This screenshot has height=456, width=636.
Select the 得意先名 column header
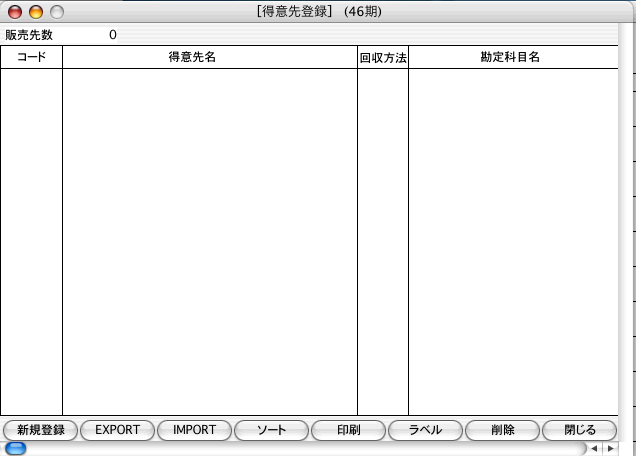pos(210,58)
